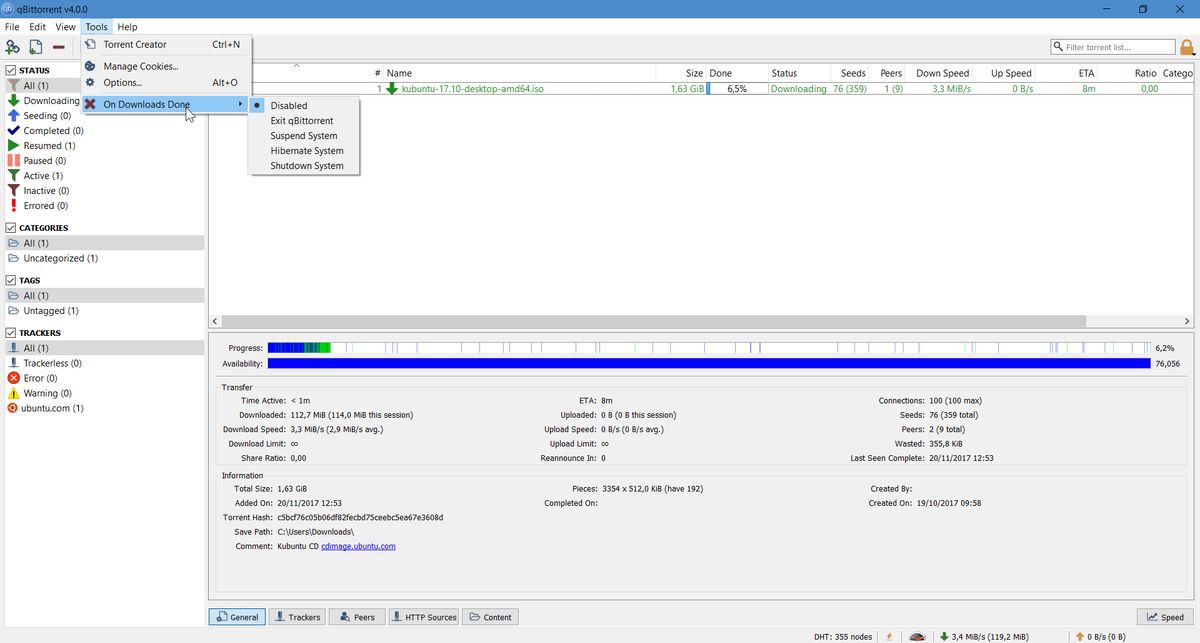Click the lock UI padlock icon
Image resolution: width=1200 pixels, height=643 pixels.
pos(1187,47)
